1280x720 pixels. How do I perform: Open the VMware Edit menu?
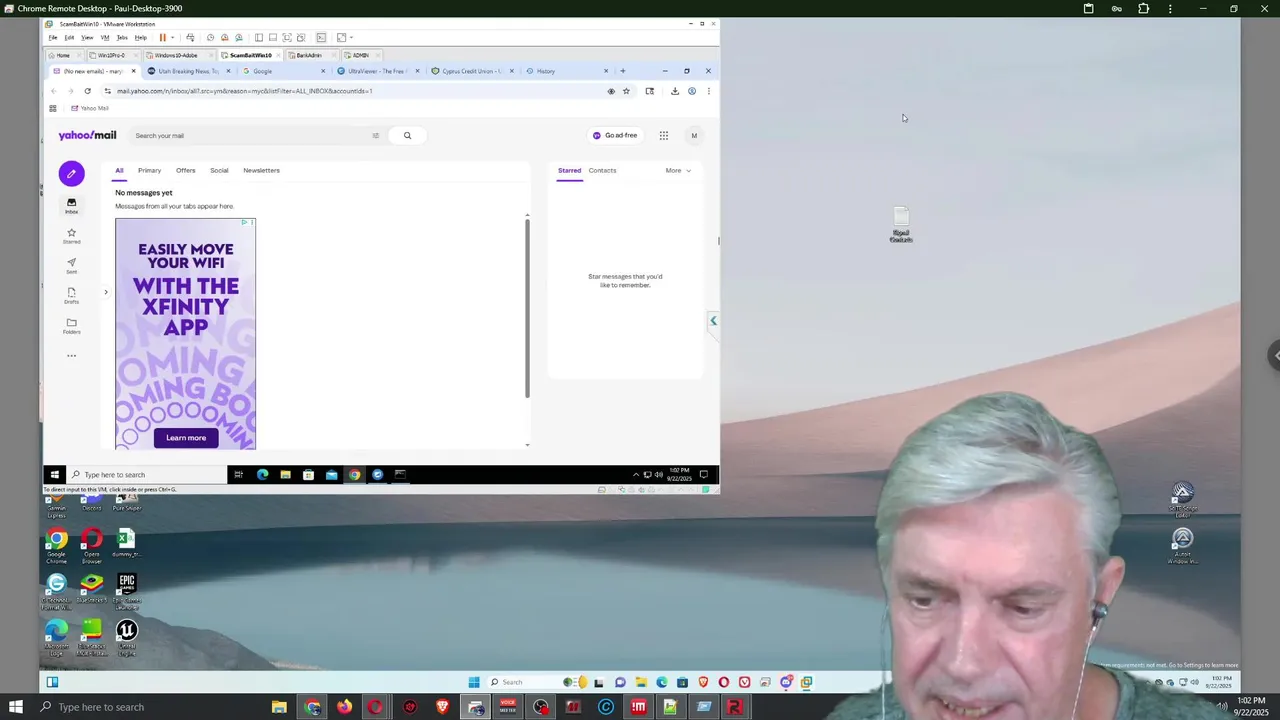coord(69,38)
